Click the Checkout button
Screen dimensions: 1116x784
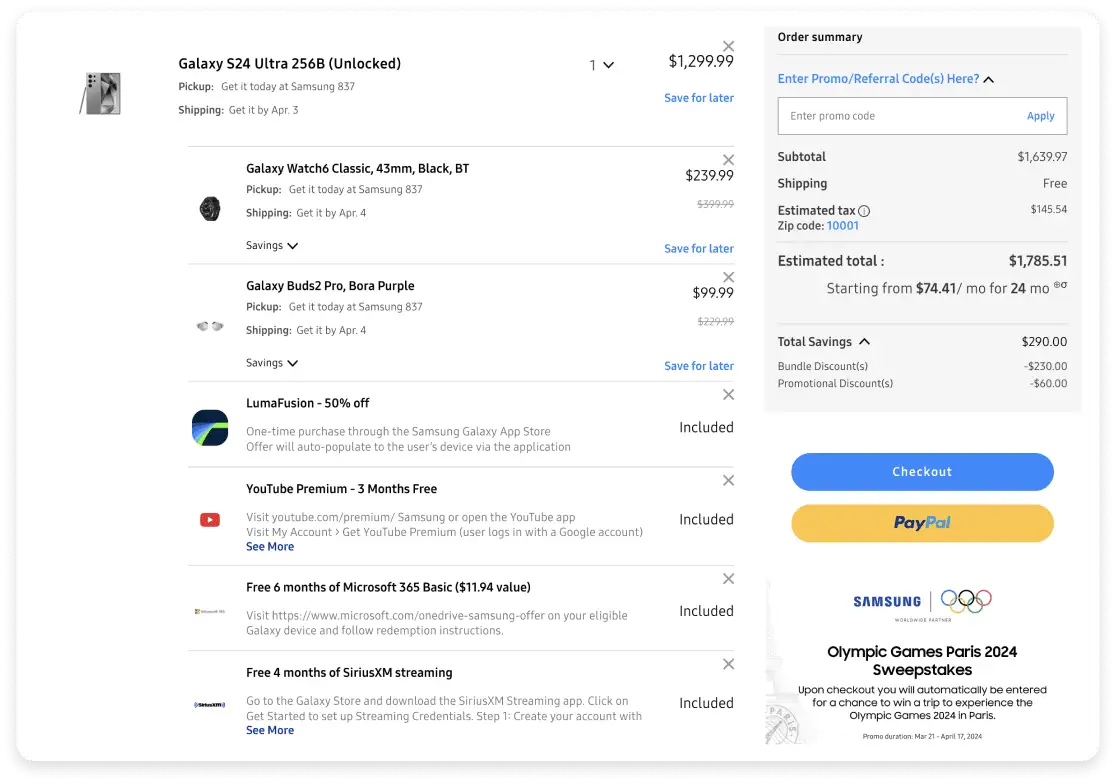922,471
